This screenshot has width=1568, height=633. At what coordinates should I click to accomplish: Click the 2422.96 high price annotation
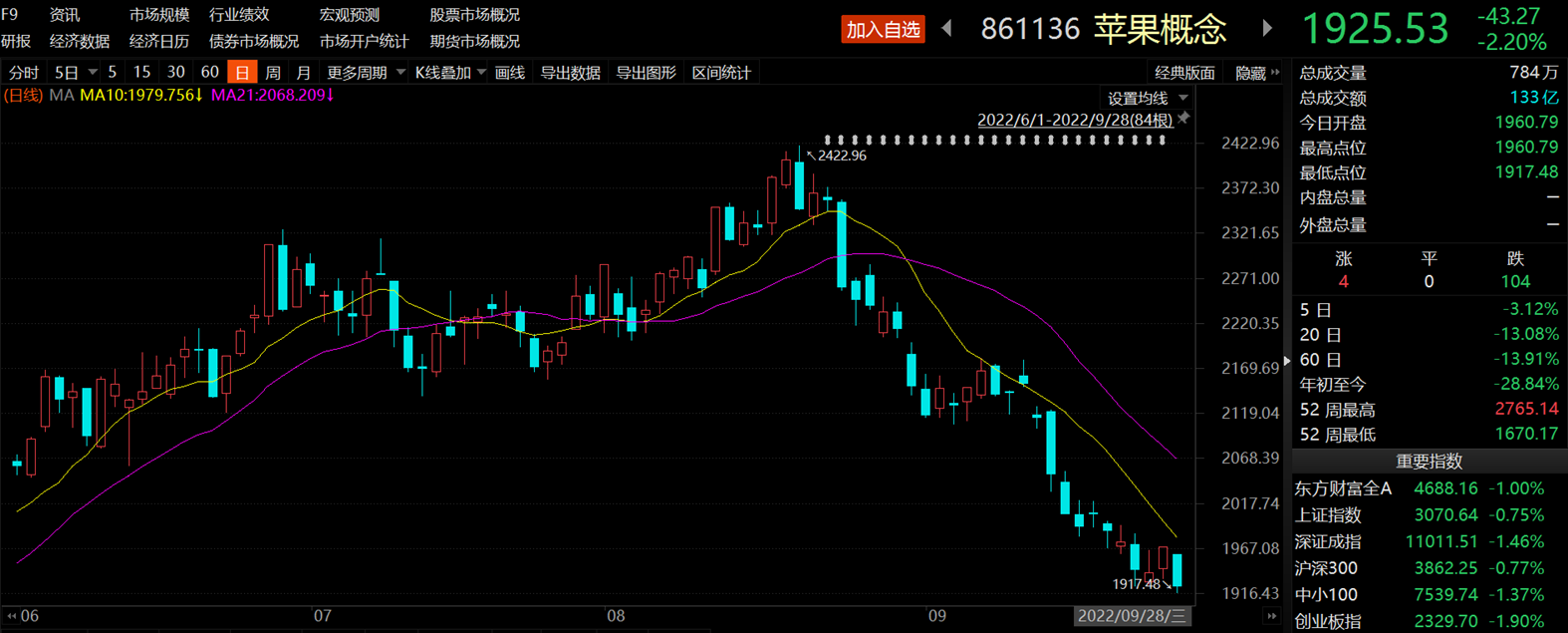pos(843,156)
